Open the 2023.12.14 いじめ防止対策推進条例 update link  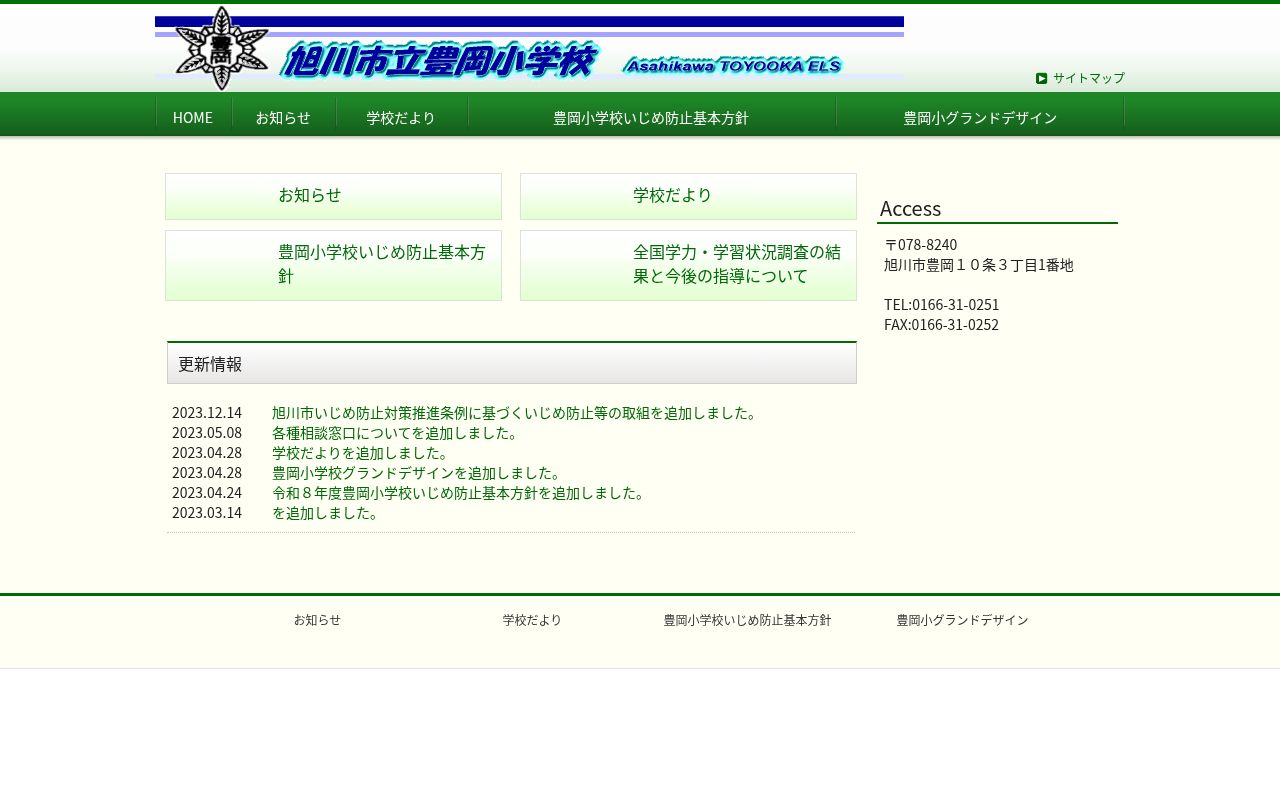(516, 413)
